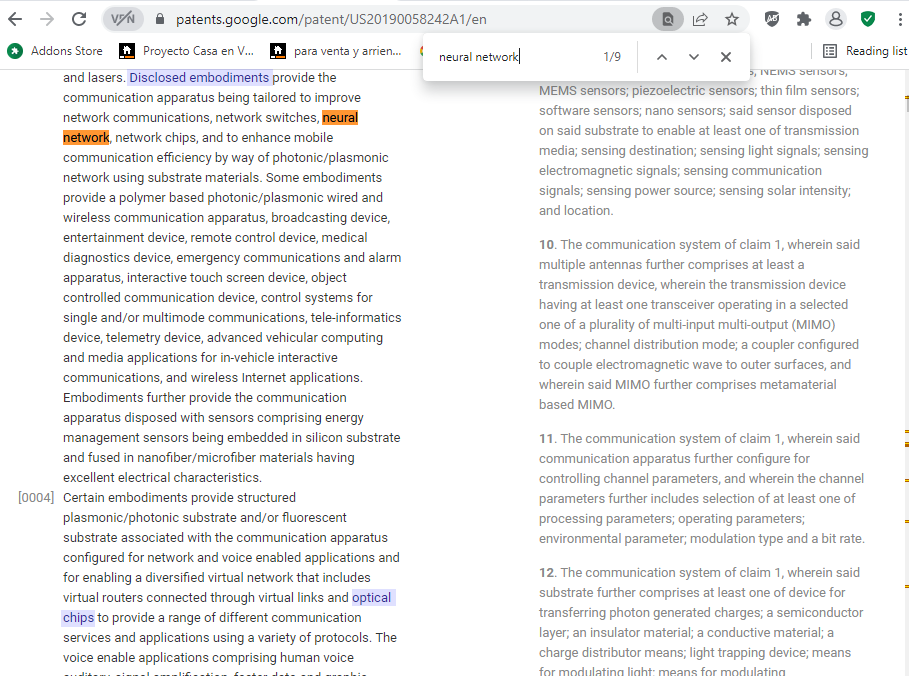
Task: Open the Chrome profile avatar
Action: [x=835, y=19]
